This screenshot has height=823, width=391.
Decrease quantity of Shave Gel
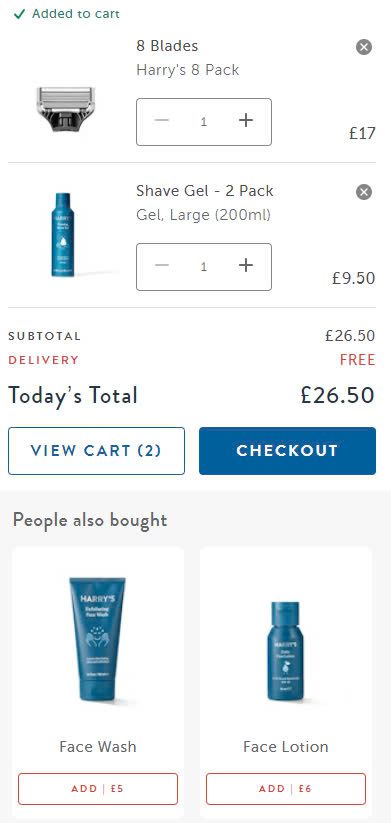pyautogui.click(x=162, y=266)
